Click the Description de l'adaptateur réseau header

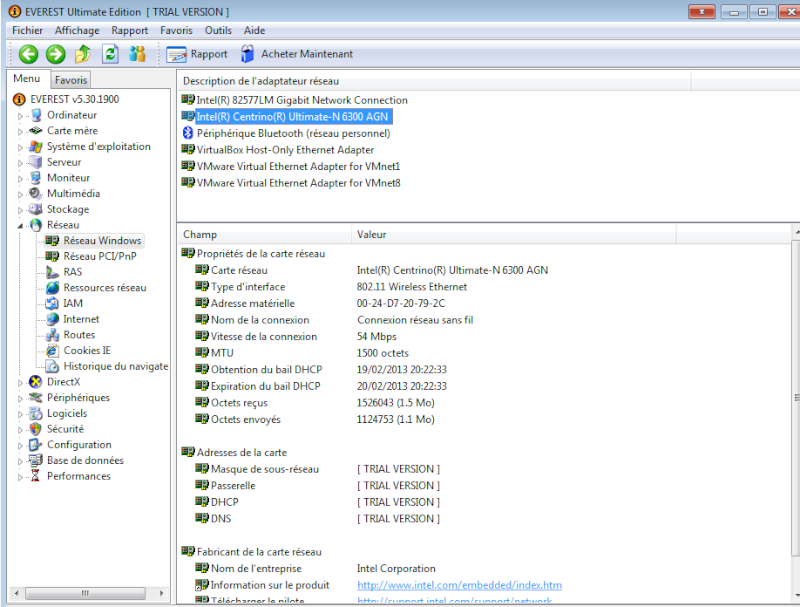pos(434,81)
